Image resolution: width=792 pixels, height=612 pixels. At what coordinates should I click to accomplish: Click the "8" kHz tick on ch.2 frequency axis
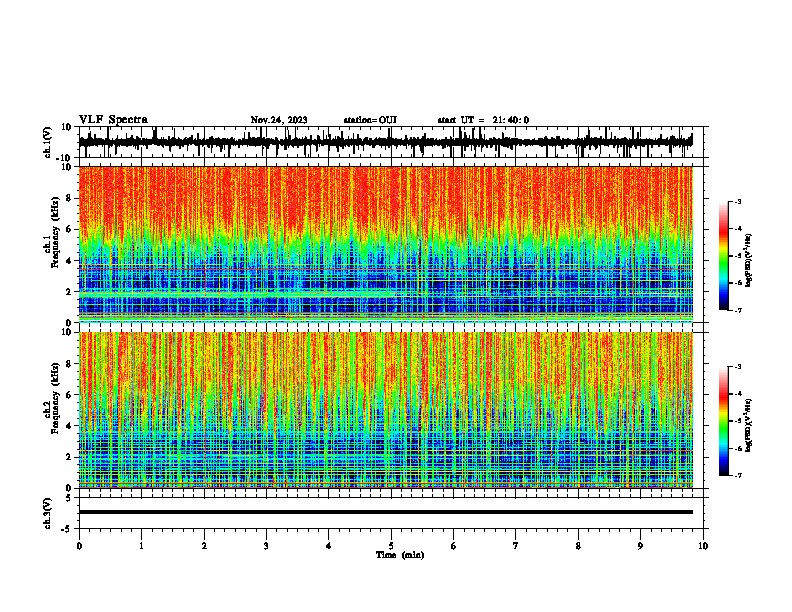tap(69, 364)
